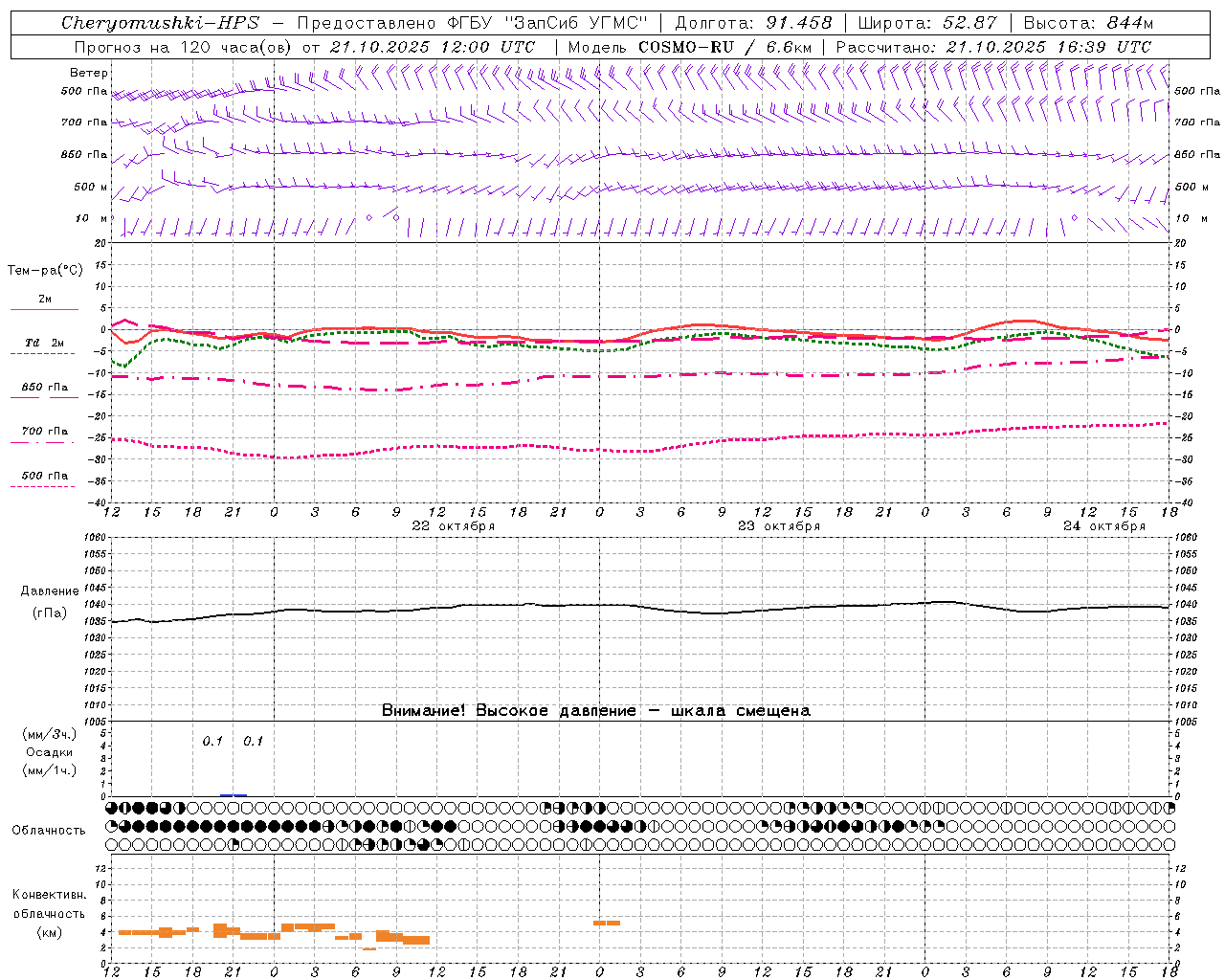This screenshot has height=980, width=1225.
Task: Select the Модель COSMO-RU / 6.6км text
Action: 690,47
